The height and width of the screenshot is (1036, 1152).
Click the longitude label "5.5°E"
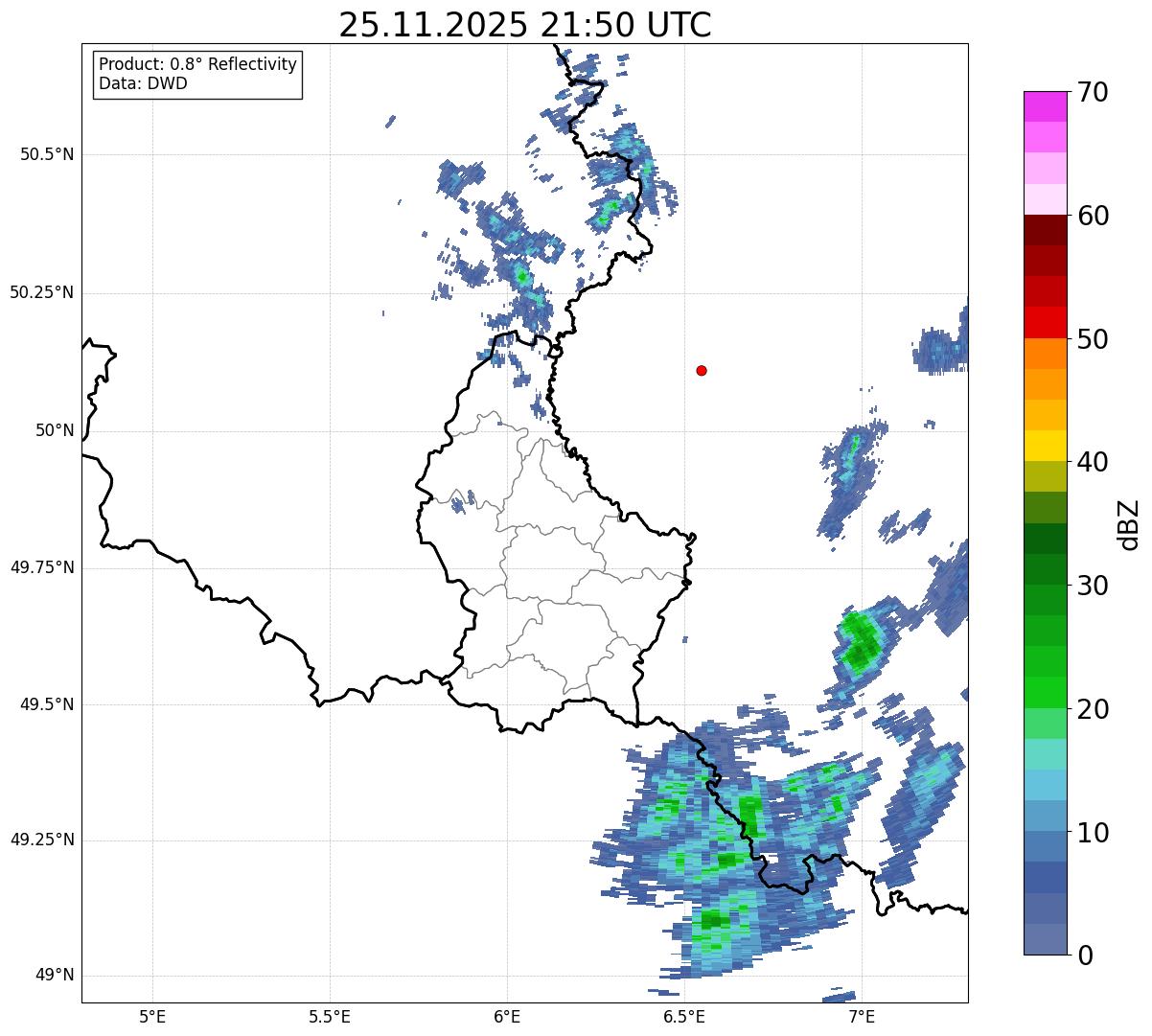click(330, 1017)
